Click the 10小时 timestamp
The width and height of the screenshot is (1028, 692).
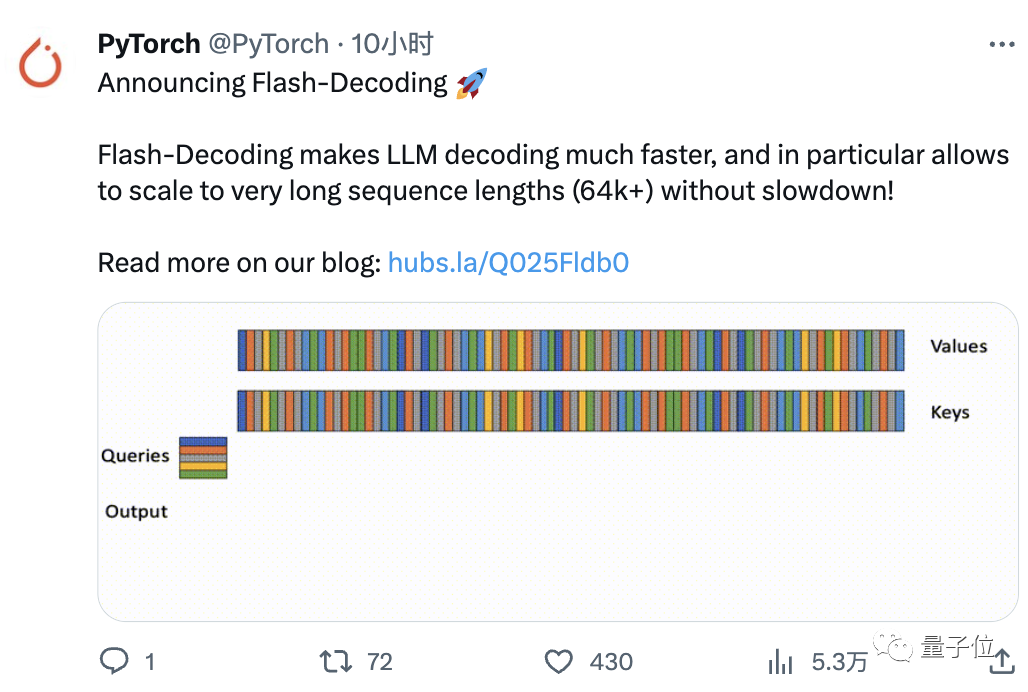point(392,44)
